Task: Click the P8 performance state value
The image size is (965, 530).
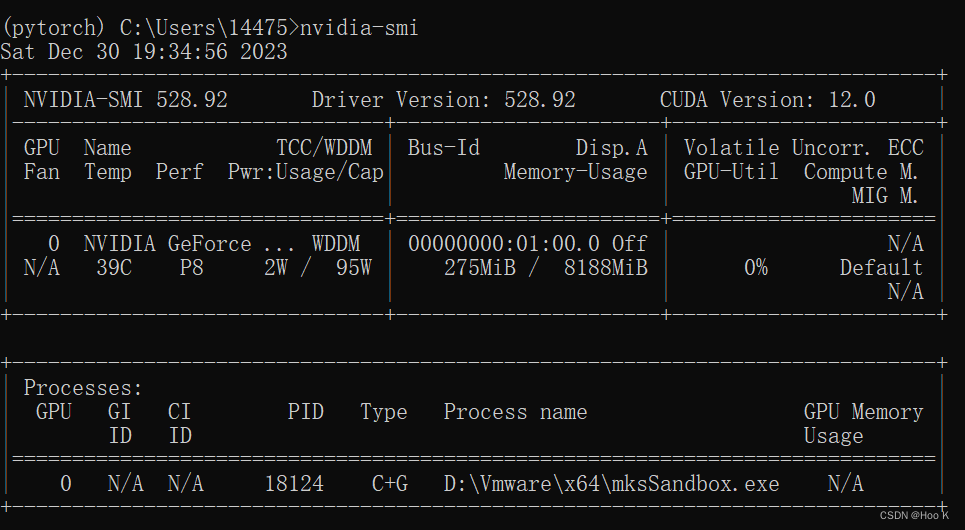Action: 191,268
